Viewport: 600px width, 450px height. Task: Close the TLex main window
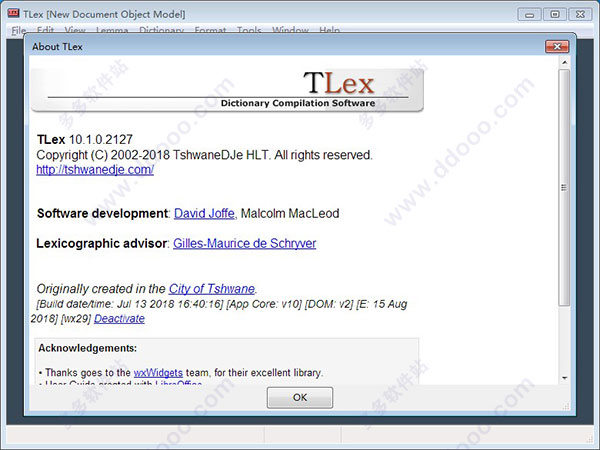(x=580, y=15)
